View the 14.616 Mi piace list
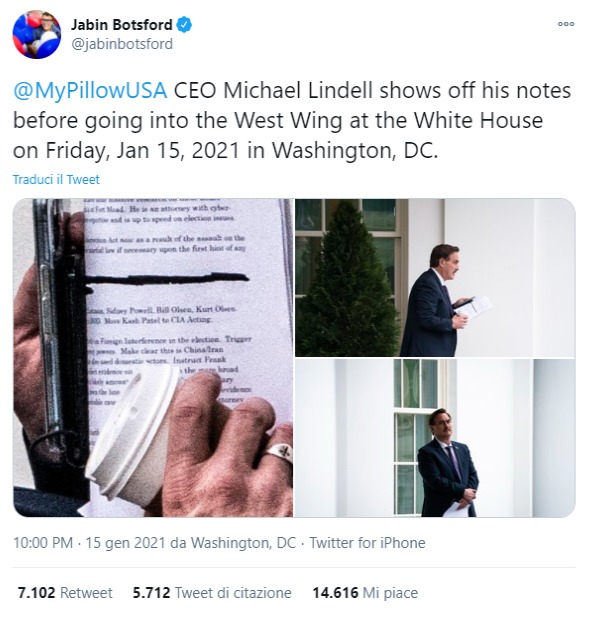 (365, 593)
